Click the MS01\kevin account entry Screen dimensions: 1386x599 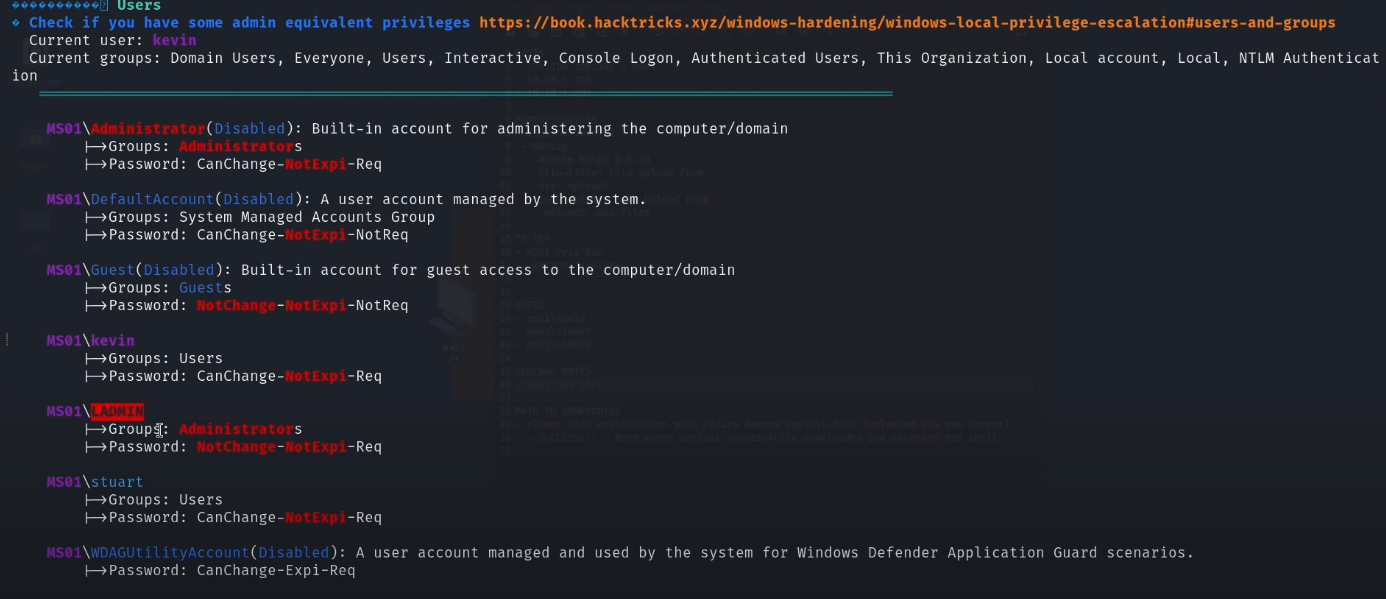90,341
